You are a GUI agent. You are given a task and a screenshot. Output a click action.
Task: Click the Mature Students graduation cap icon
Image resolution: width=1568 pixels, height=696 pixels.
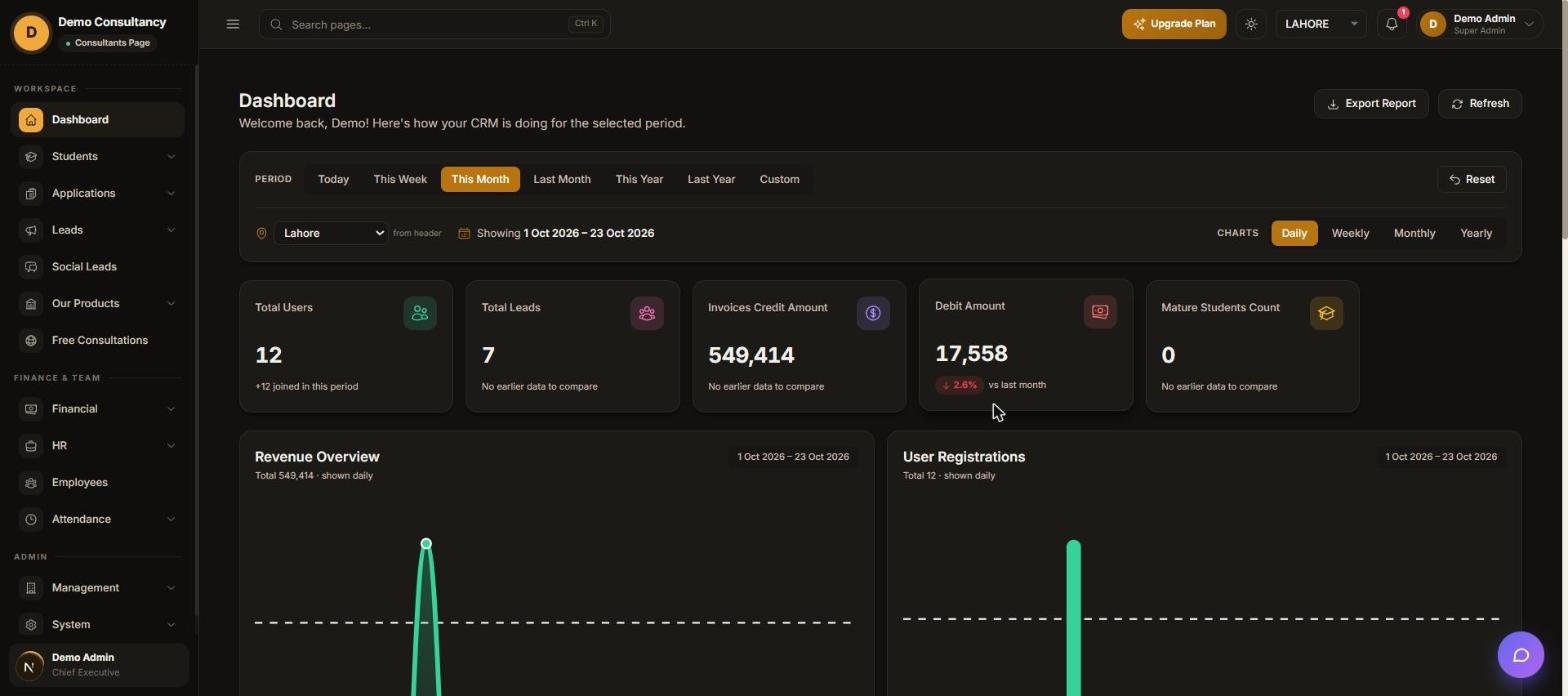click(1326, 313)
